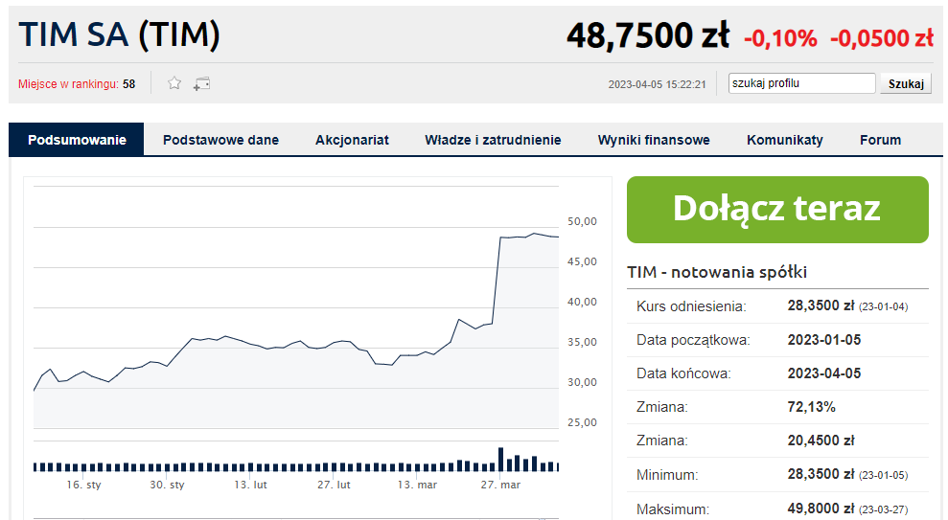Click the TIM SA (TIM) company title
Screen dimensions: 948x520
click(120, 36)
